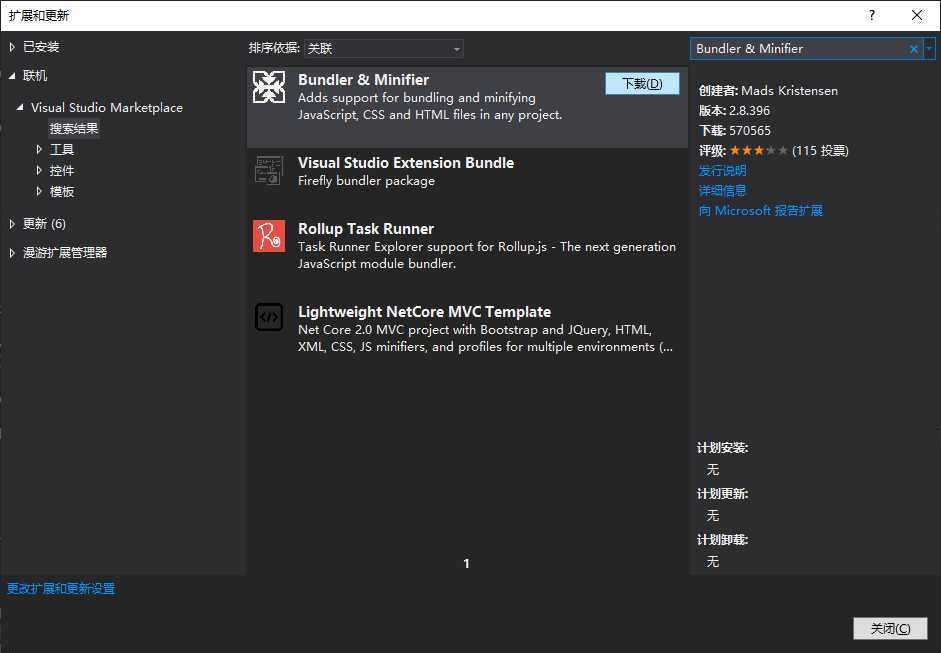Download Bundler & Minifier with 下载(D) button
The width and height of the screenshot is (941, 653).
pyautogui.click(x=642, y=83)
